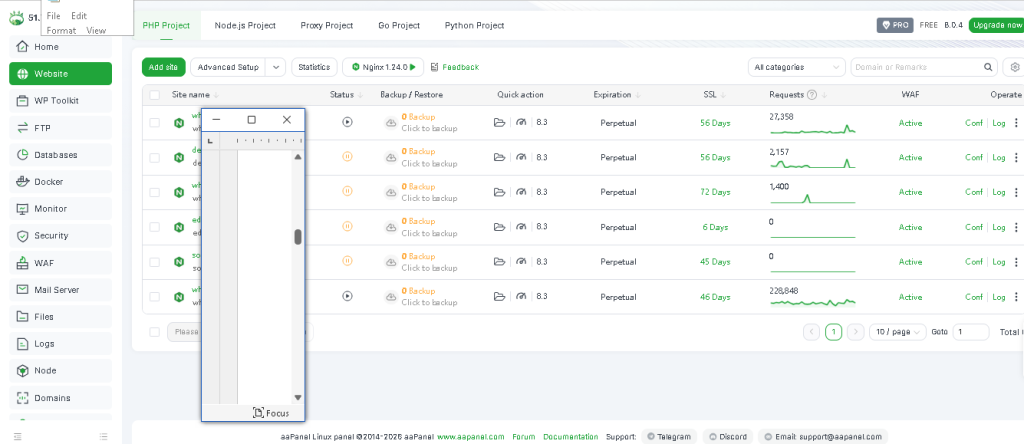Go to the Security section
This screenshot has height=444, width=1024.
(x=60, y=236)
